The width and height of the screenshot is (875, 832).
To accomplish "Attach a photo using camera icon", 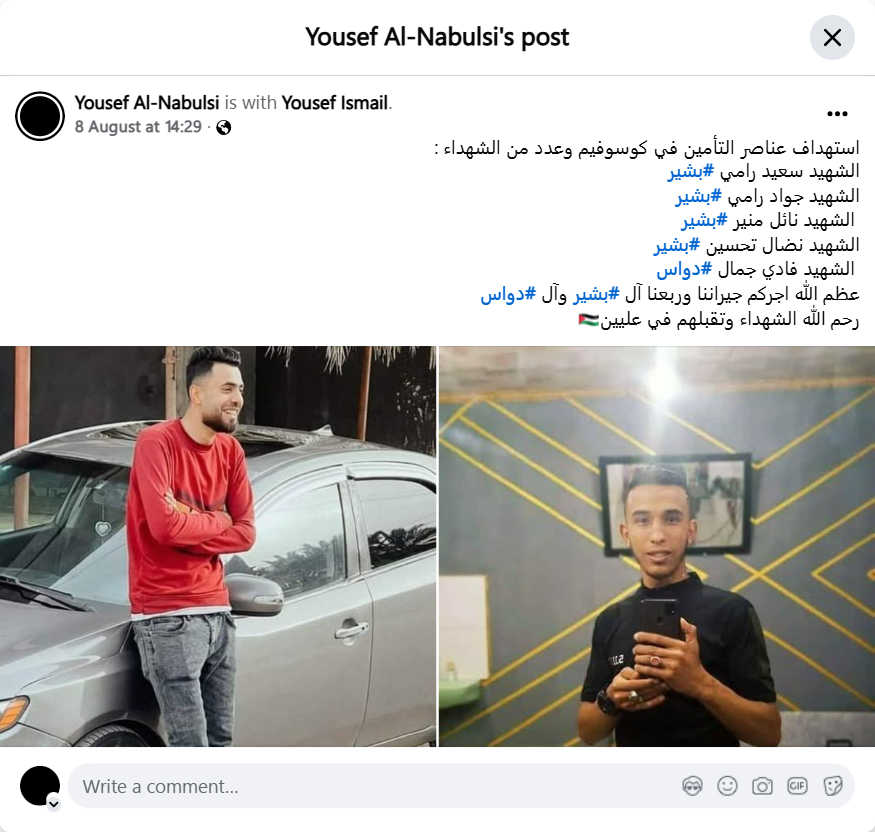I will [762, 786].
